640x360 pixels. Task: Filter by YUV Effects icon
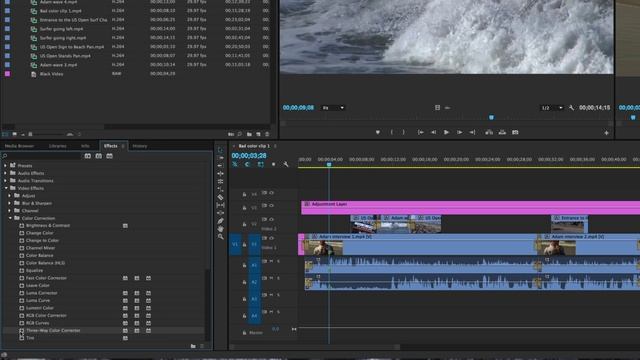(109, 156)
